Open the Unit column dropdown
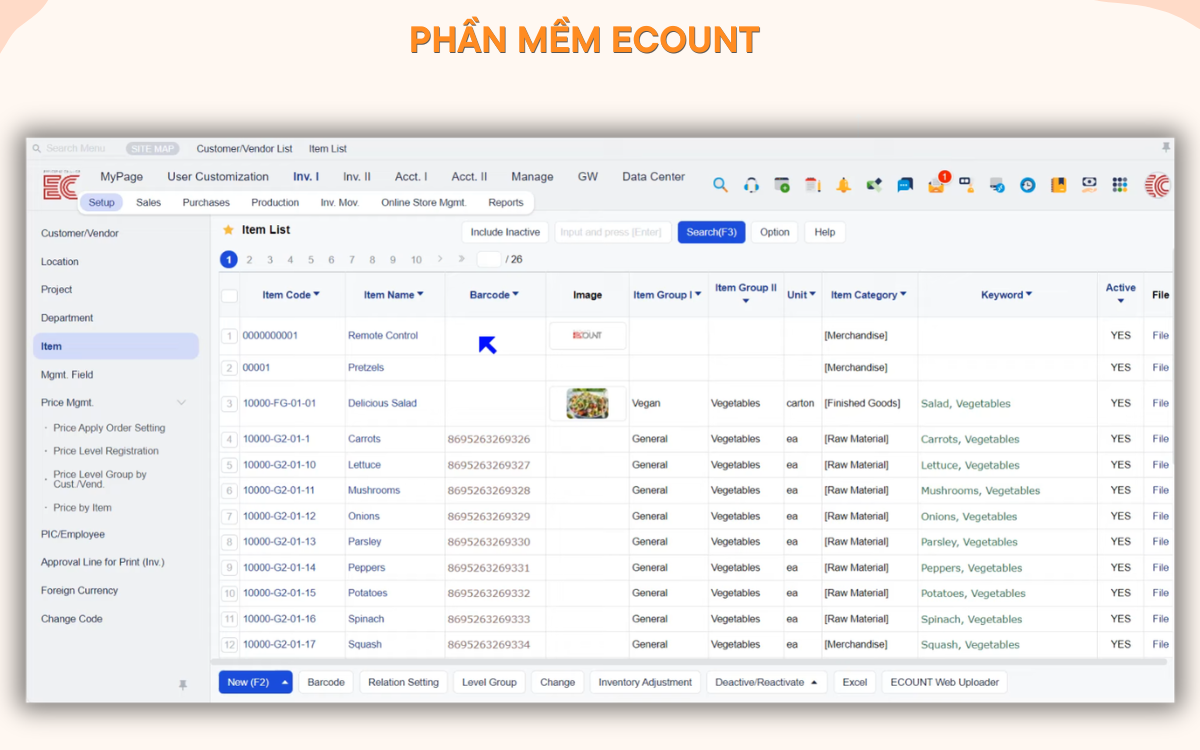The width and height of the screenshot is (1200, 750). [x=813, y=295]
